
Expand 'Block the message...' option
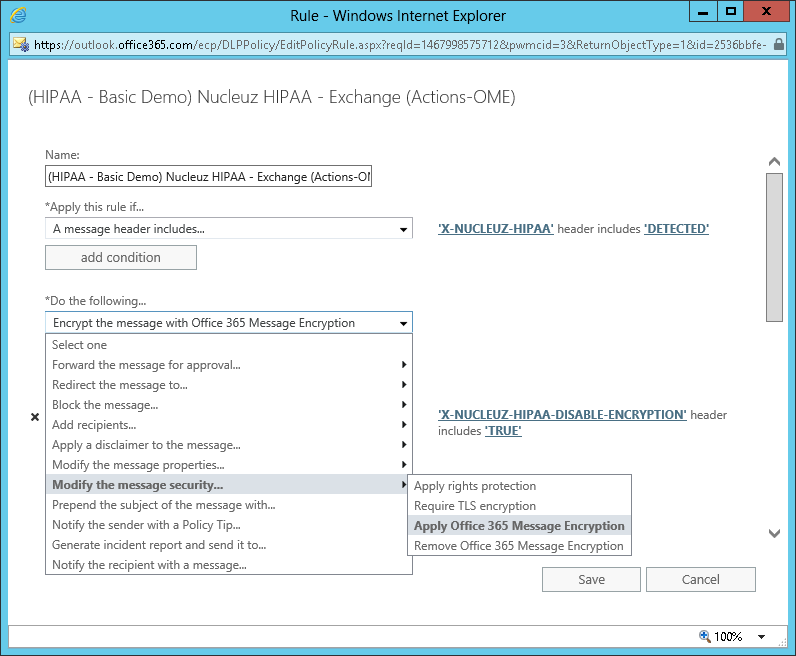[x=228, y=405]
